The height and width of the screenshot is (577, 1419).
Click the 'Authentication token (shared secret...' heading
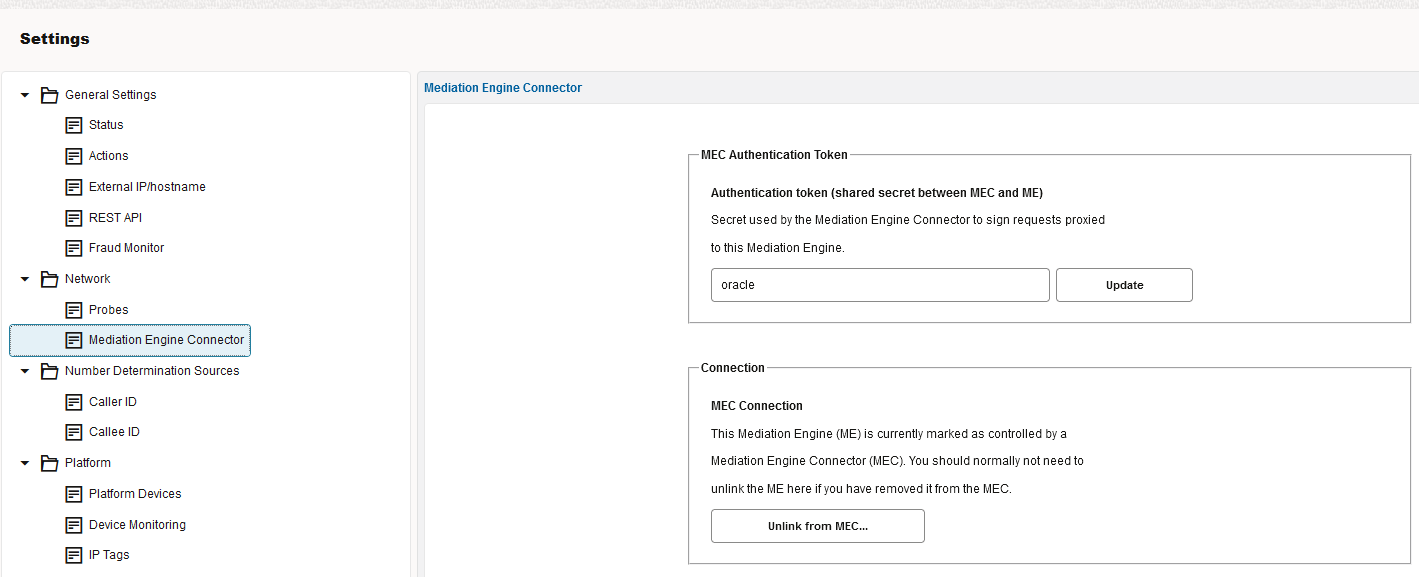[877, 192]
